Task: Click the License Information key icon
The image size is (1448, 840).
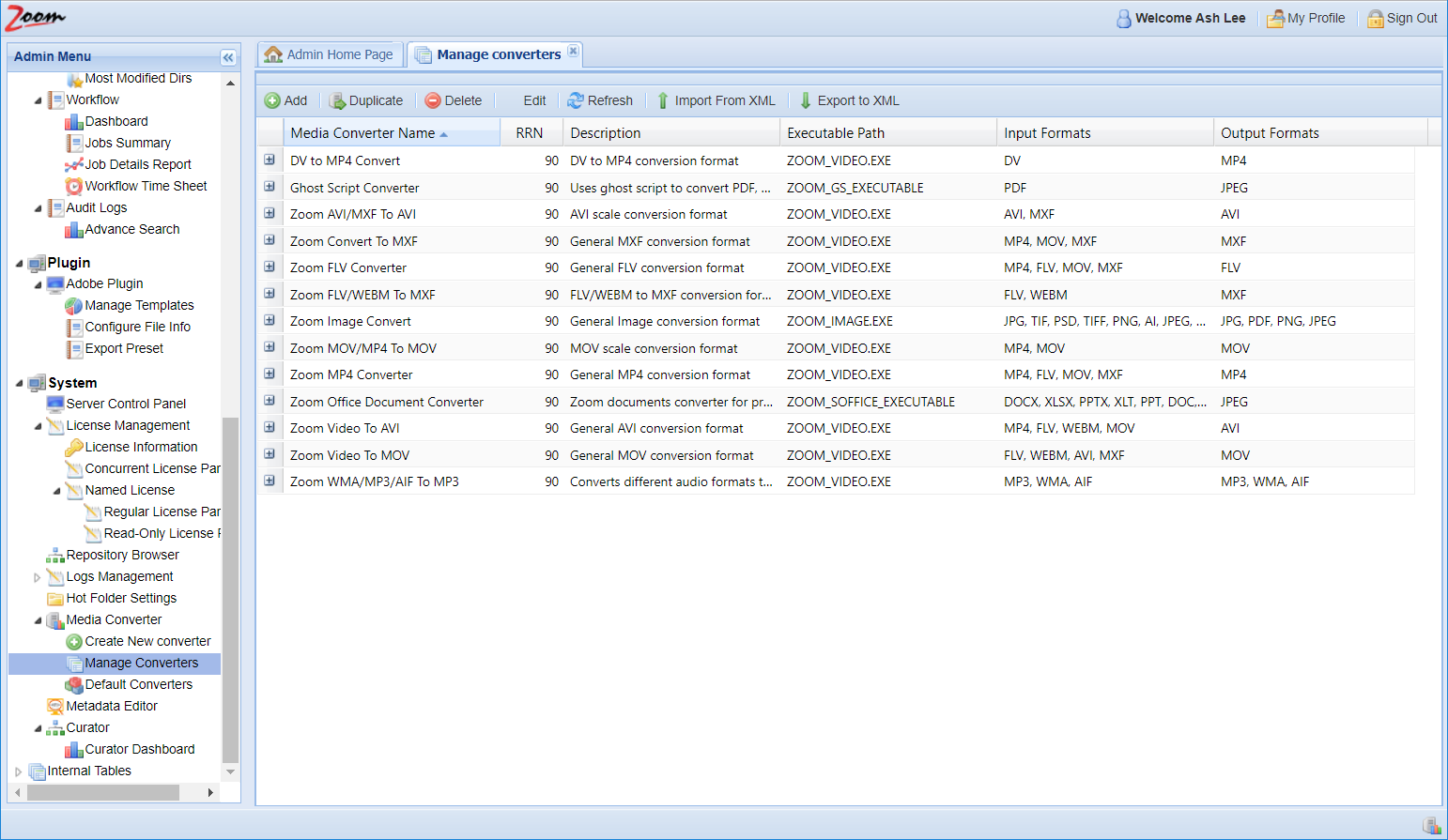Action: point(74,448)
